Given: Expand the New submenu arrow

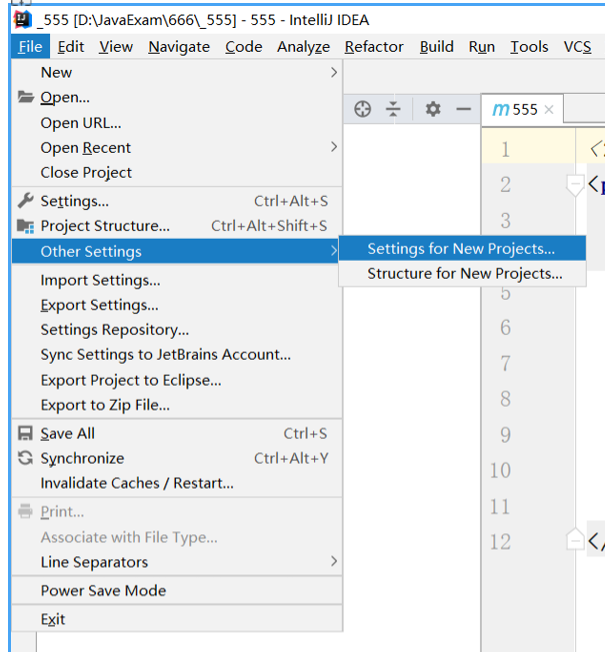Looking at the screenshot, I should [333, 72].
